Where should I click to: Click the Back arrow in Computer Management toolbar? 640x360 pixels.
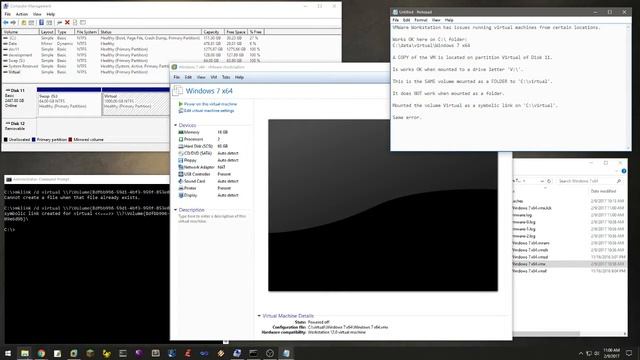(6, 22)
